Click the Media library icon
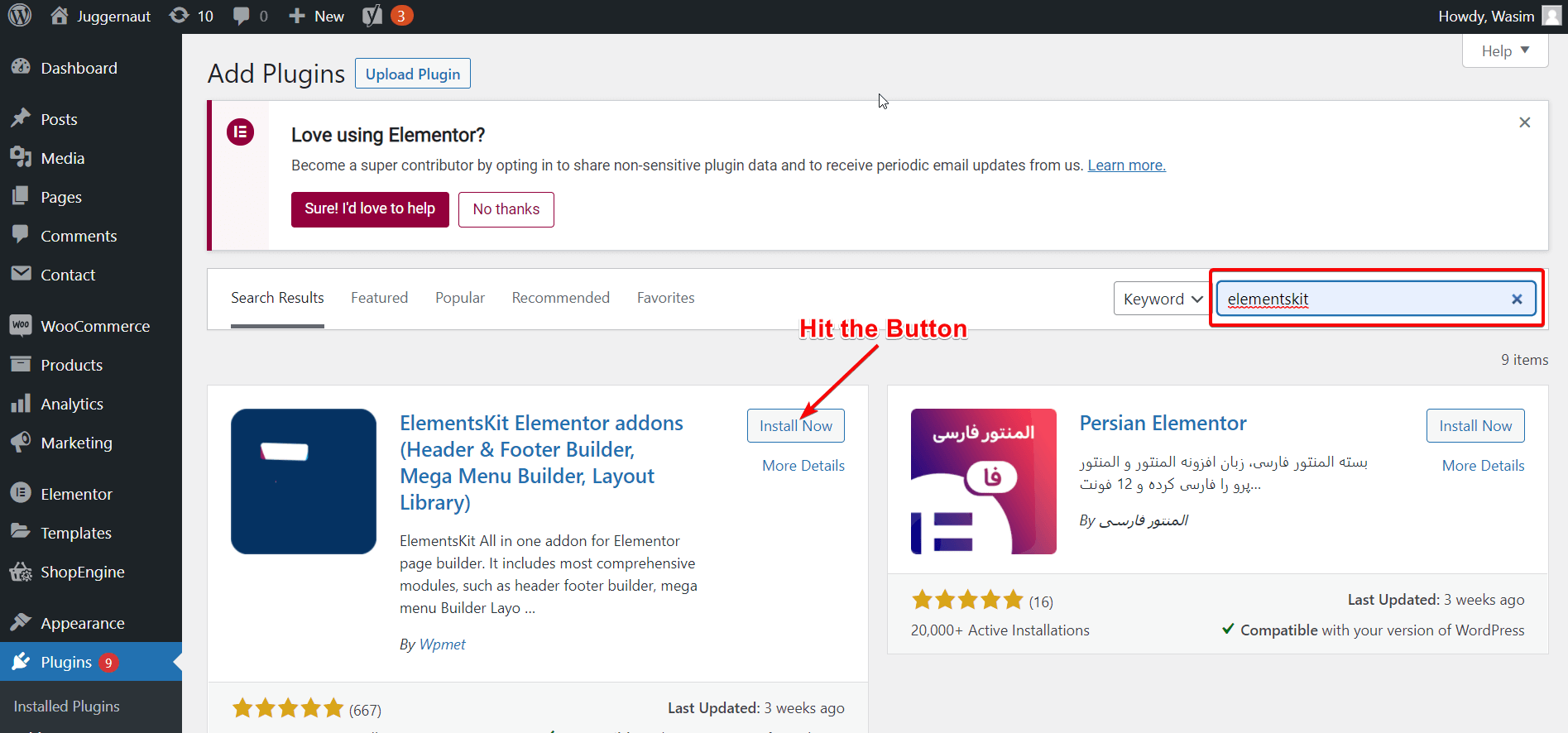Image resolution: width=1568 pixels, height=733 pixels. pyautogui.click(x=21, y=158)
